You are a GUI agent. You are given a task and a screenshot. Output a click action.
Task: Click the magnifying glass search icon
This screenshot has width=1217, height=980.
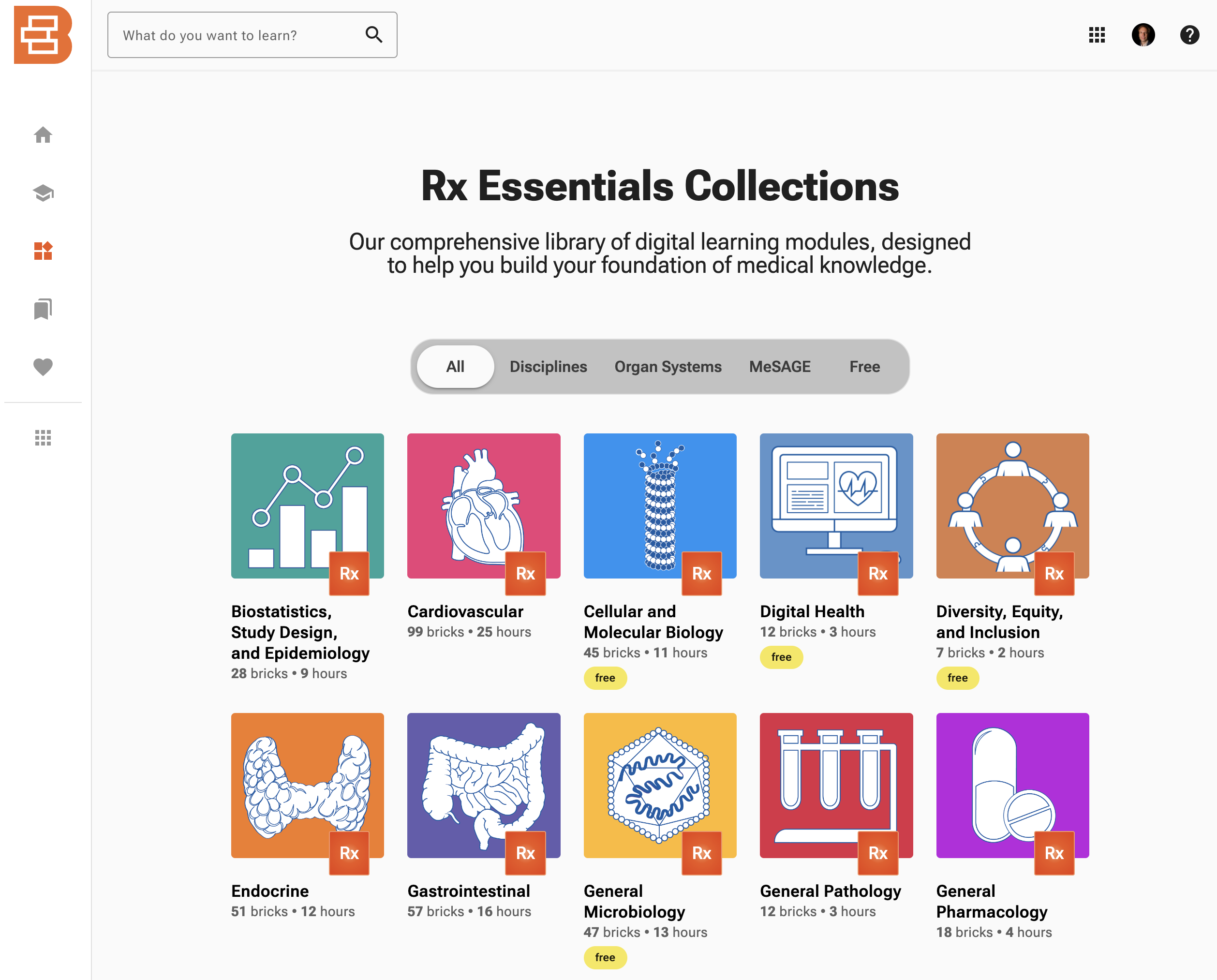(374, 35)
